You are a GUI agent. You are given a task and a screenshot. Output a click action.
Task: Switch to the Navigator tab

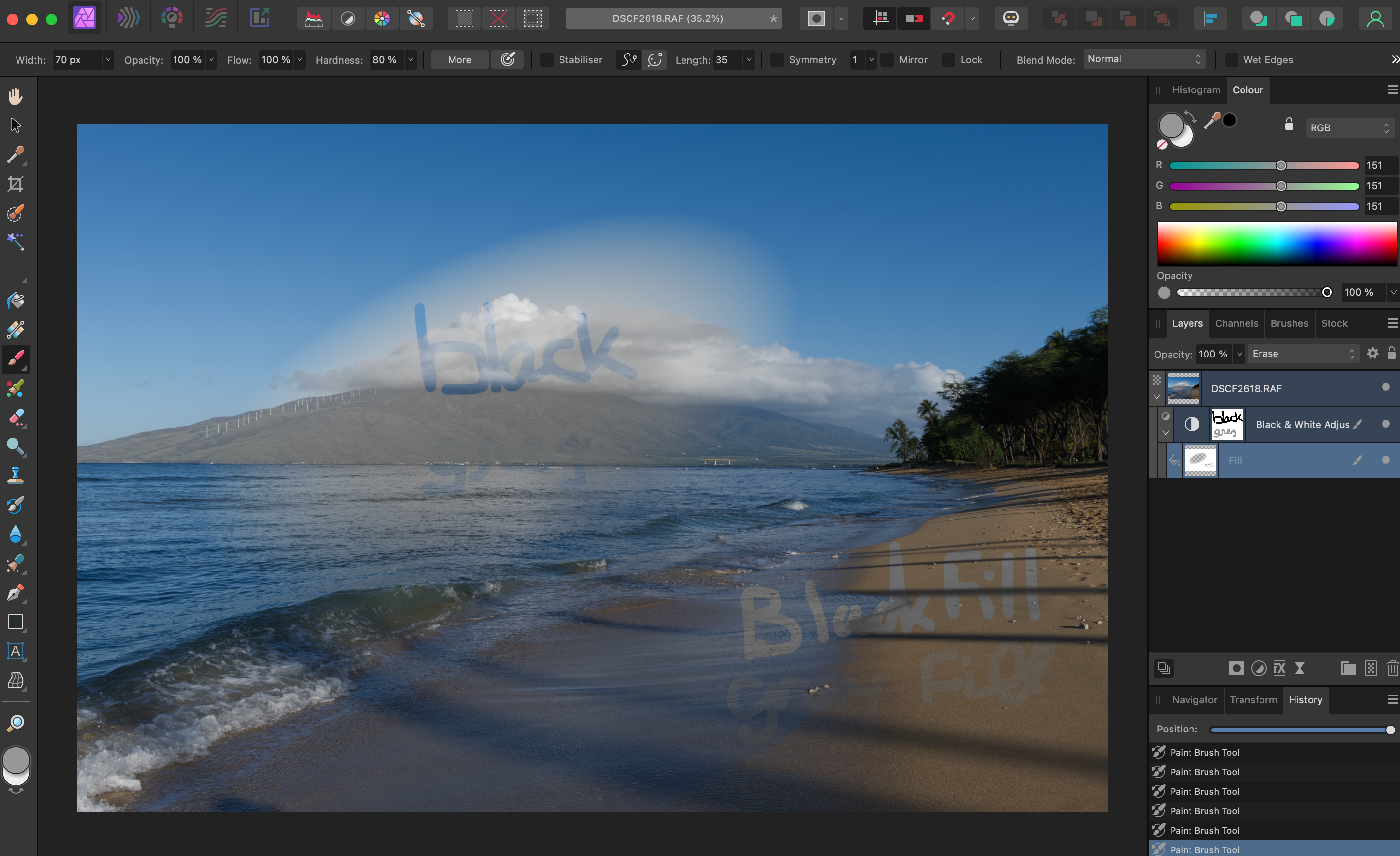coord(1194,700)
